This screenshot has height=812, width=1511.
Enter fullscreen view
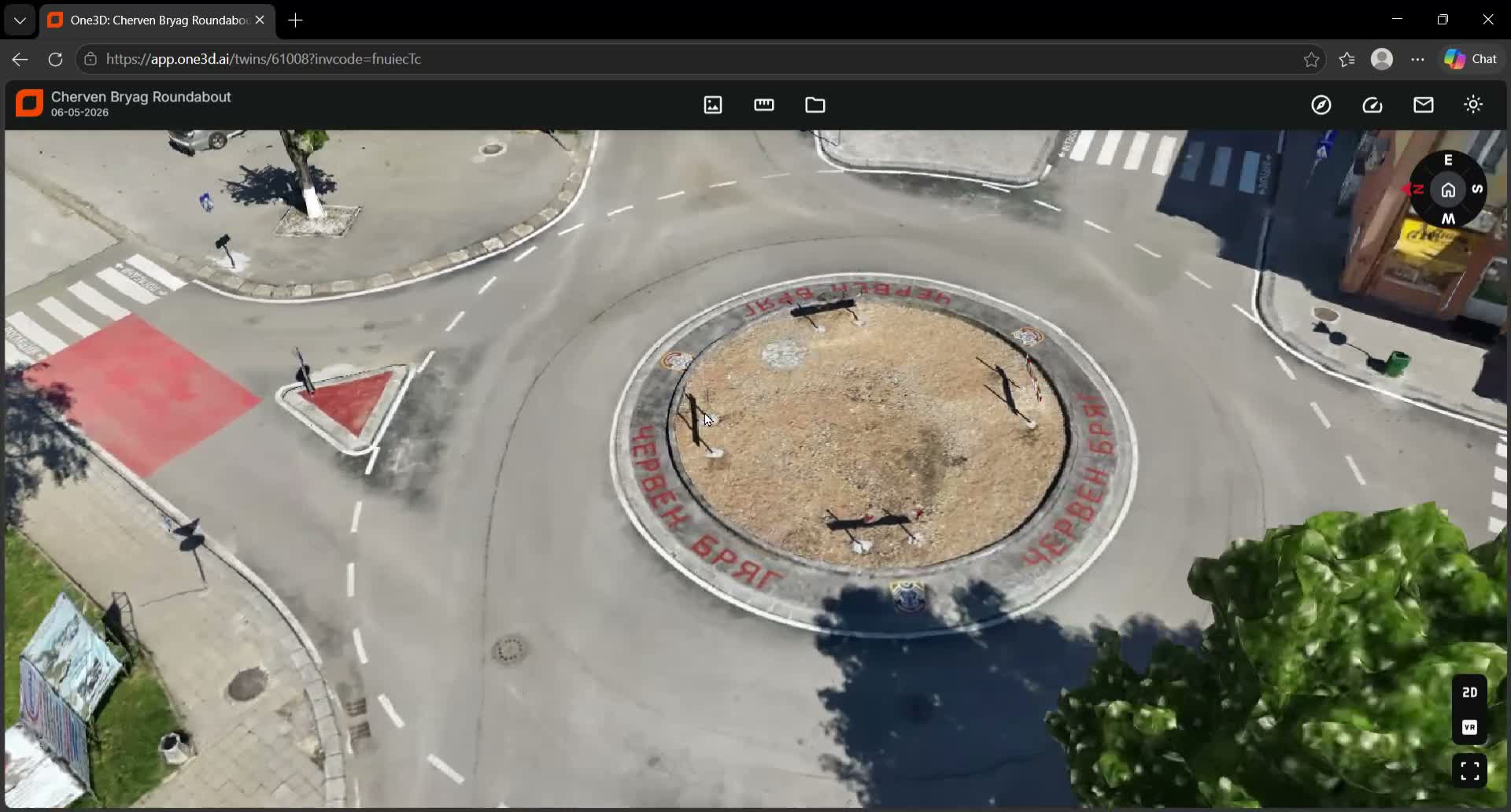pos(1469,770)
